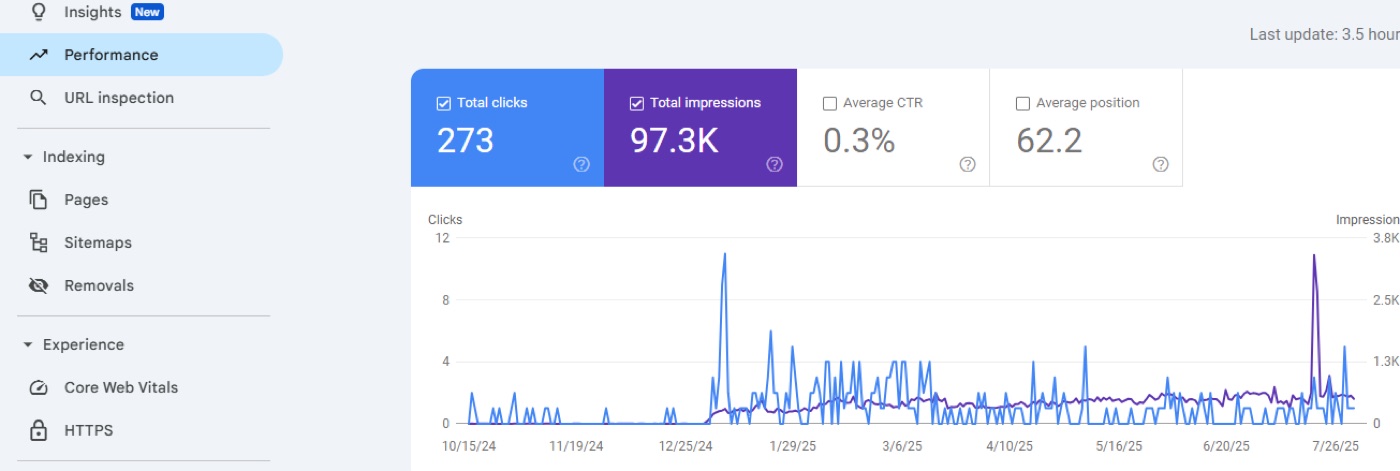Open help for Total impressions card
The height and width of the screenshot is (471, 1400).
(x=774, y=165)
